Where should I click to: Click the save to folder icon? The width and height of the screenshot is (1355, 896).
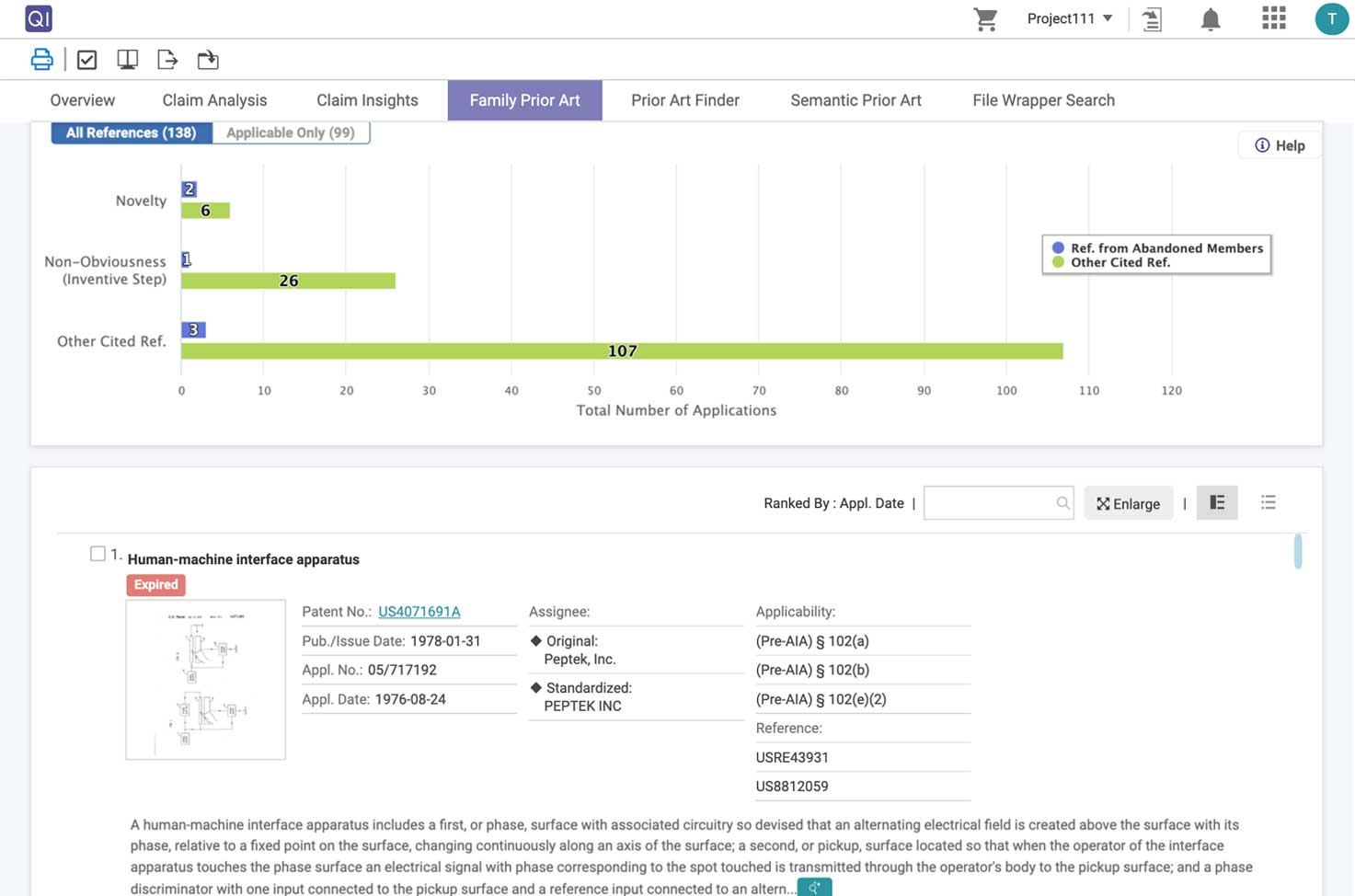(x=208, y=60)
